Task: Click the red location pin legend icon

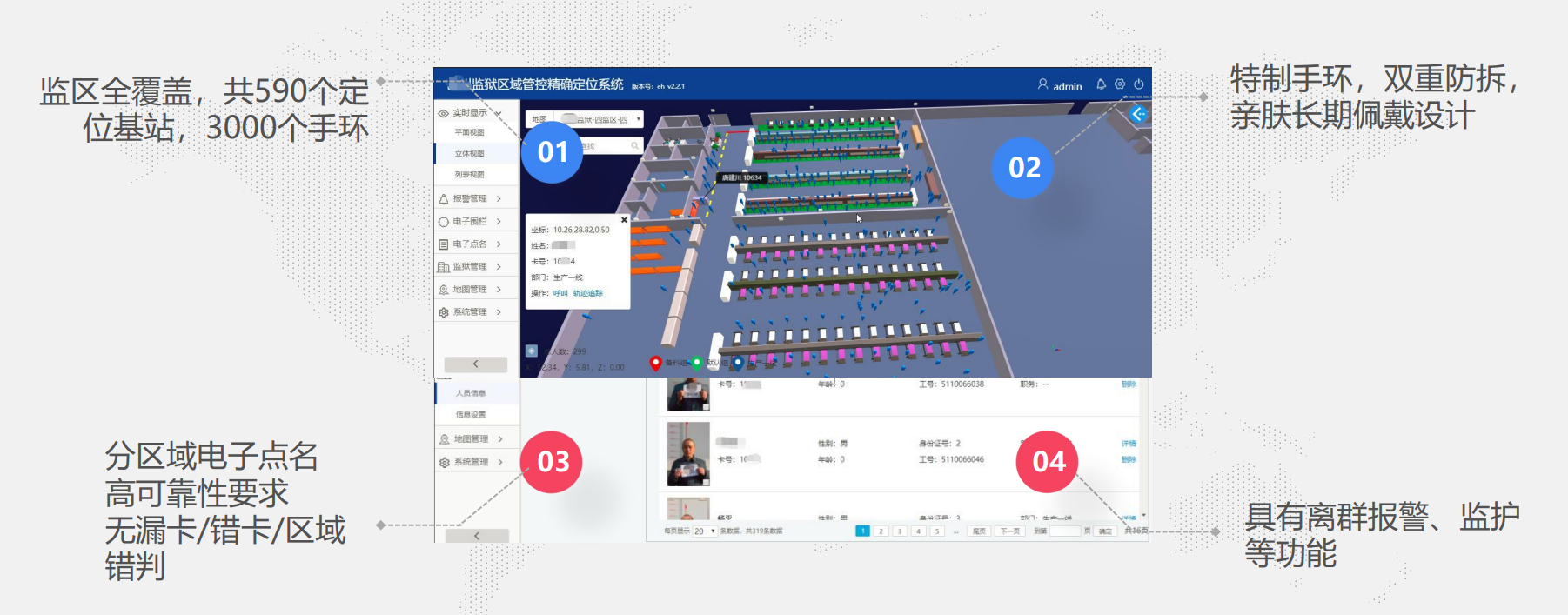Action: click(x=656, y=363)
